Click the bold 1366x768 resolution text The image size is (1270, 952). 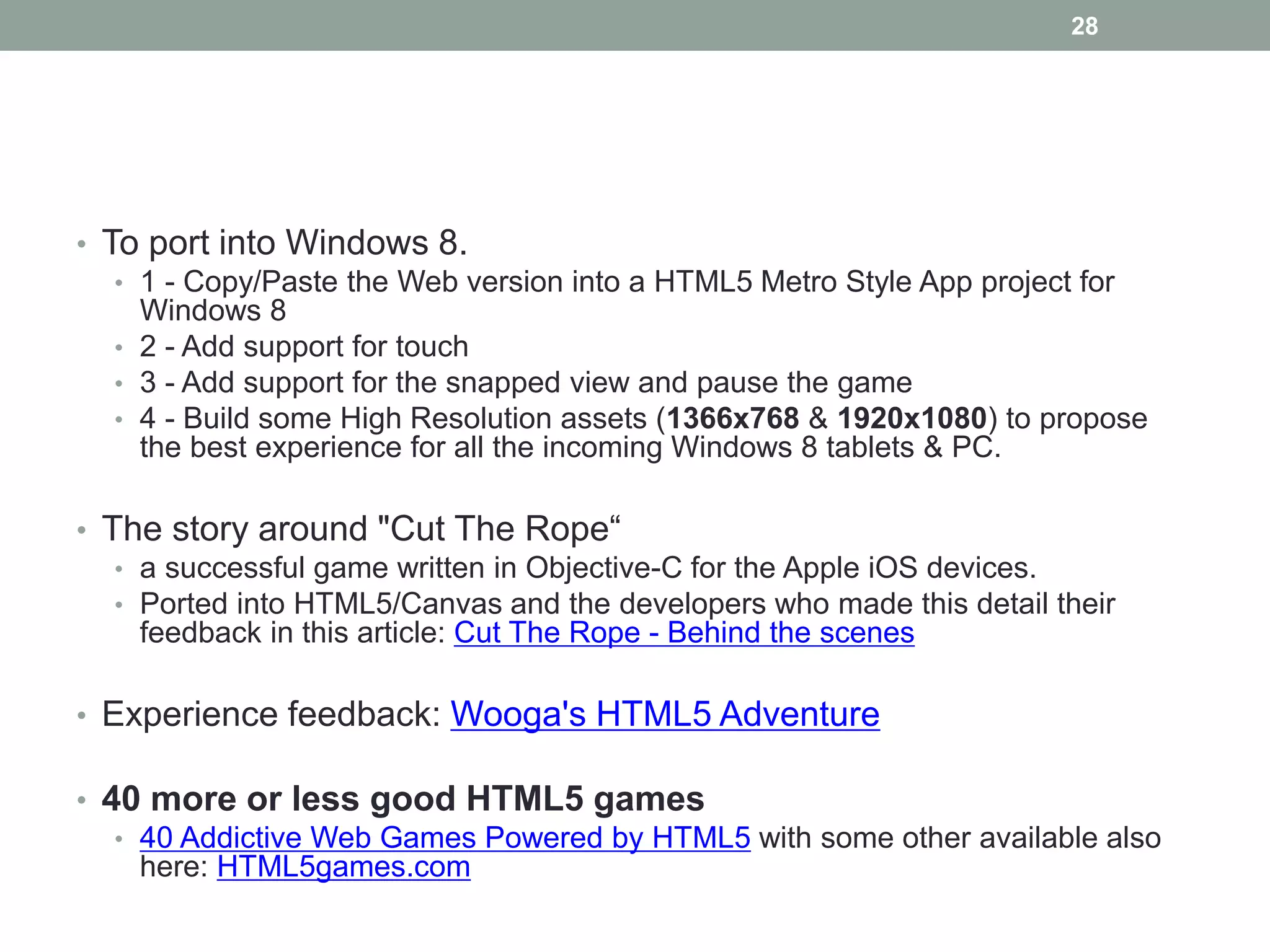pos(732,418)
